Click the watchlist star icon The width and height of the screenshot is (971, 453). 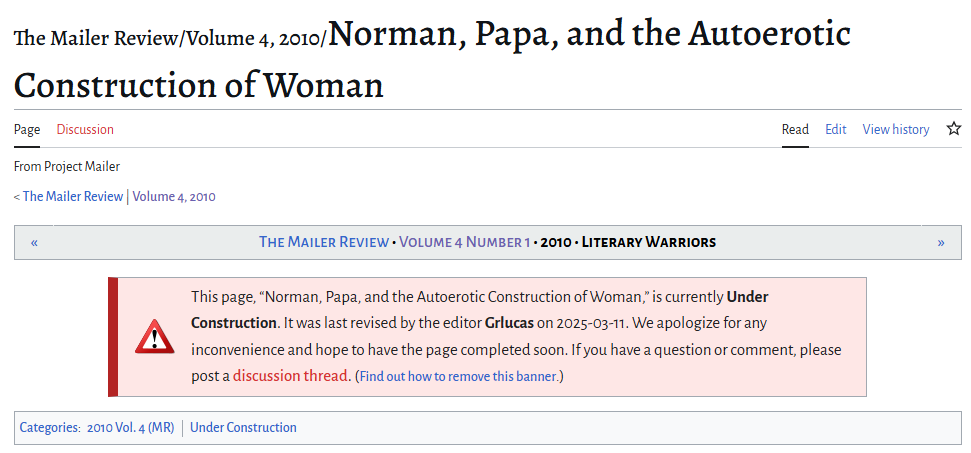pos(954,129)
